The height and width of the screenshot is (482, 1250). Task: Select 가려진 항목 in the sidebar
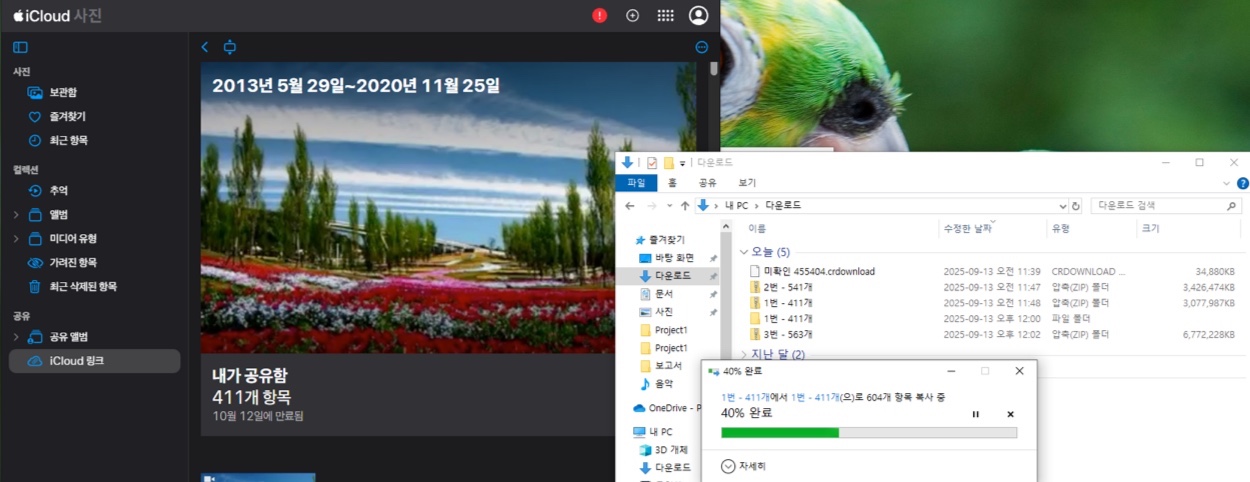(x=73, y=262)
